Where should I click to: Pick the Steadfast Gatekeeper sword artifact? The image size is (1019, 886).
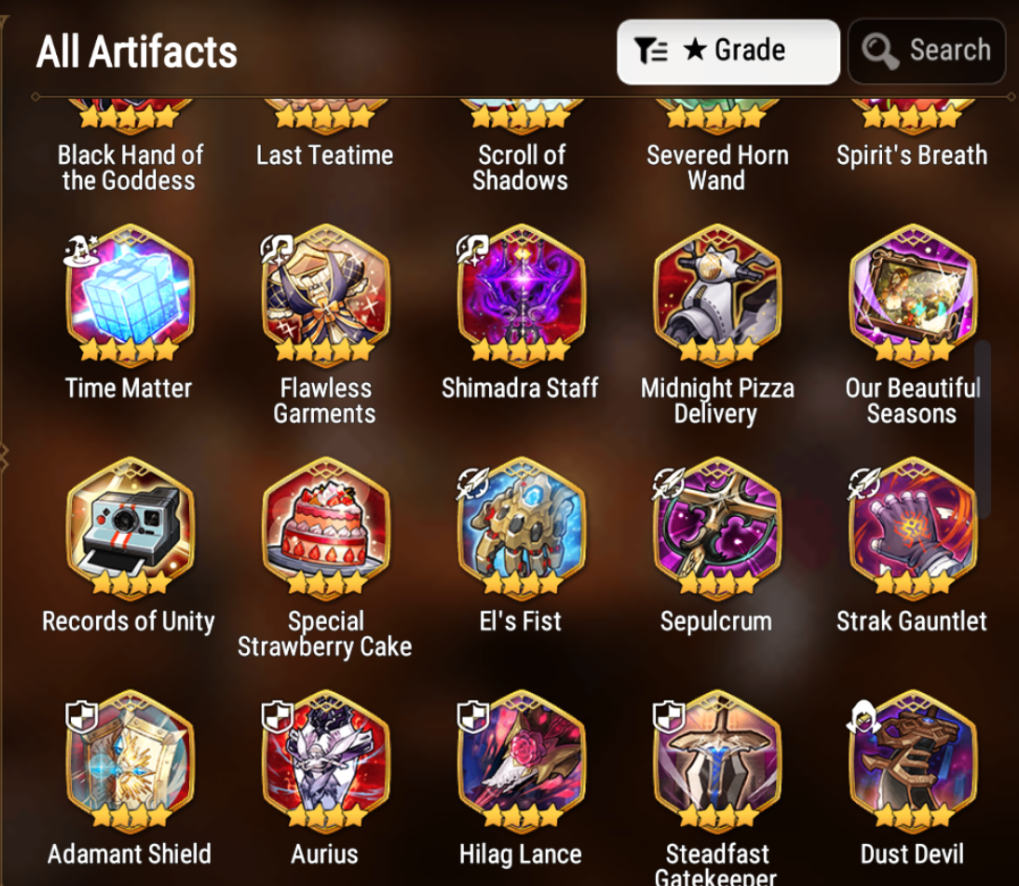(x=717, y=759)
